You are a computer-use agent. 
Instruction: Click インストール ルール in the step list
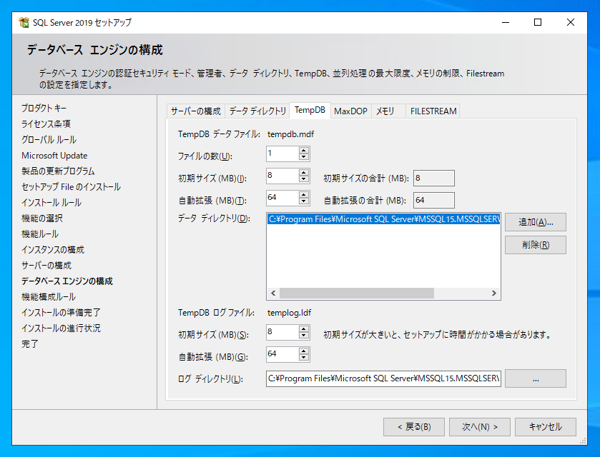[x=51, y=202]
